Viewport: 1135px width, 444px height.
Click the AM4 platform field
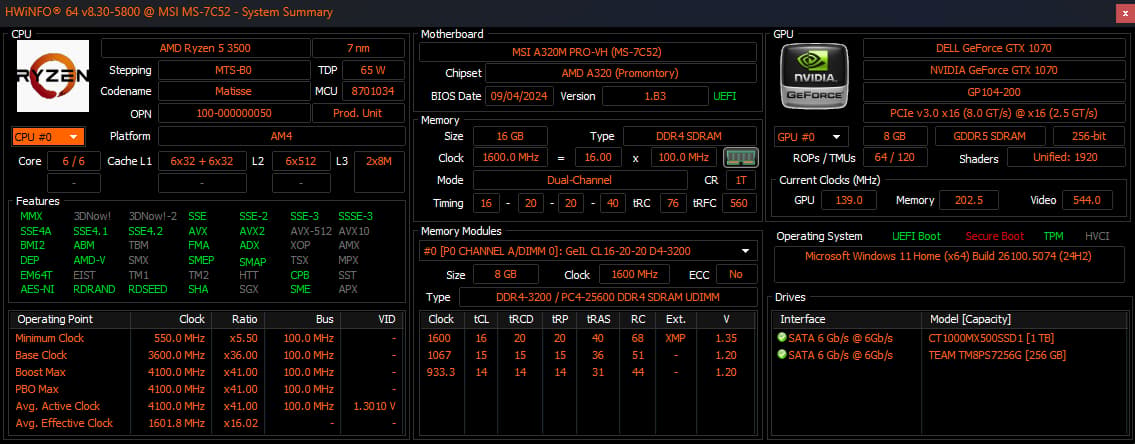[x=282, y=136]
